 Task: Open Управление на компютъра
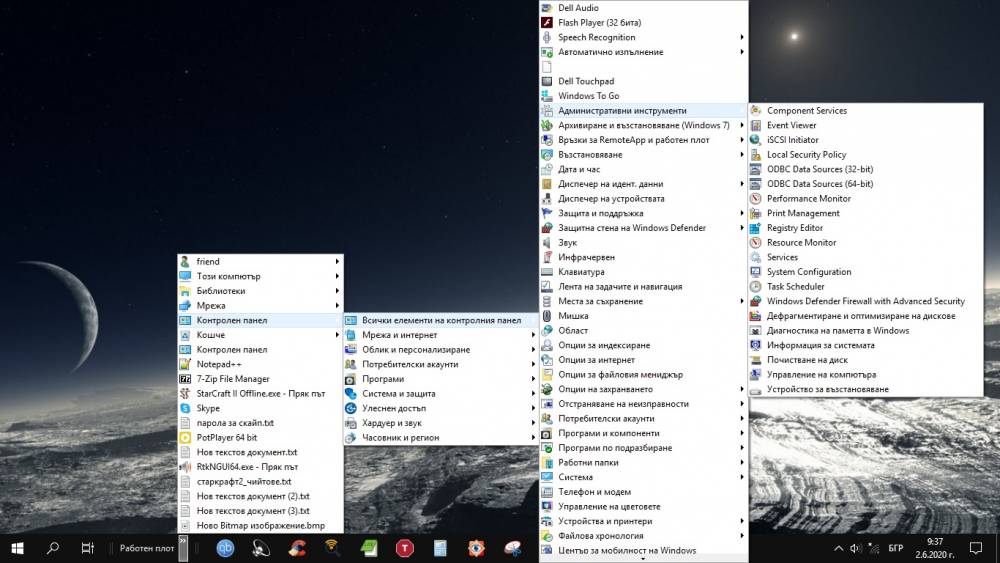pos(821,374)
